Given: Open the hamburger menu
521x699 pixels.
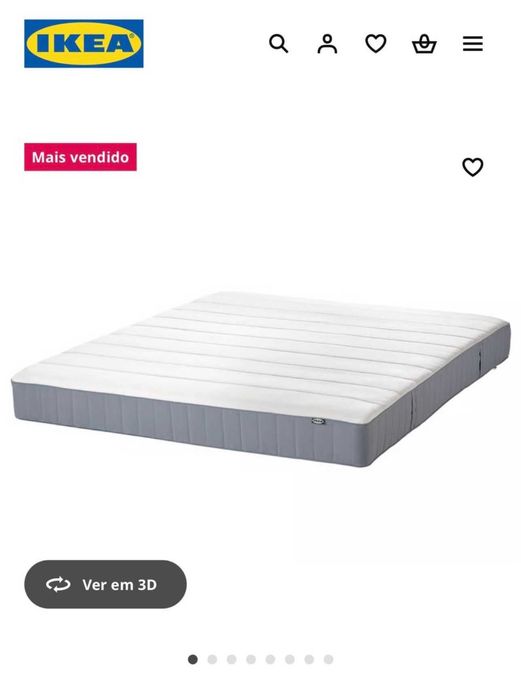Looking at the screenshot, I should coord(472,44).
